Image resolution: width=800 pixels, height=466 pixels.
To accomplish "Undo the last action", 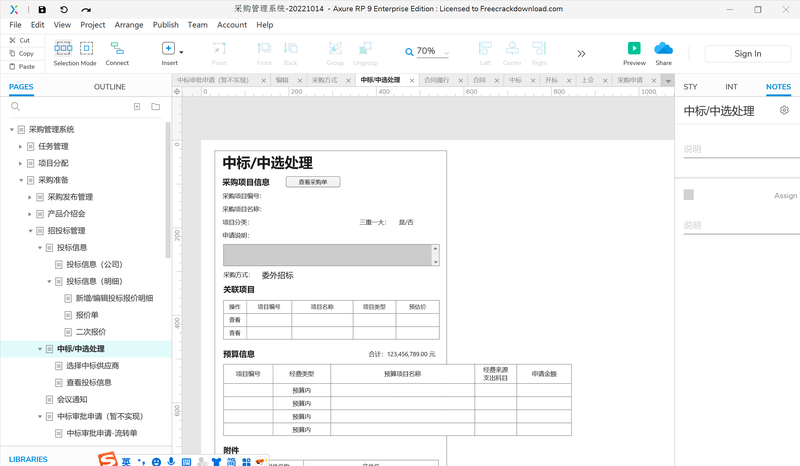I will pyautogui.click(x=64, y=9).
